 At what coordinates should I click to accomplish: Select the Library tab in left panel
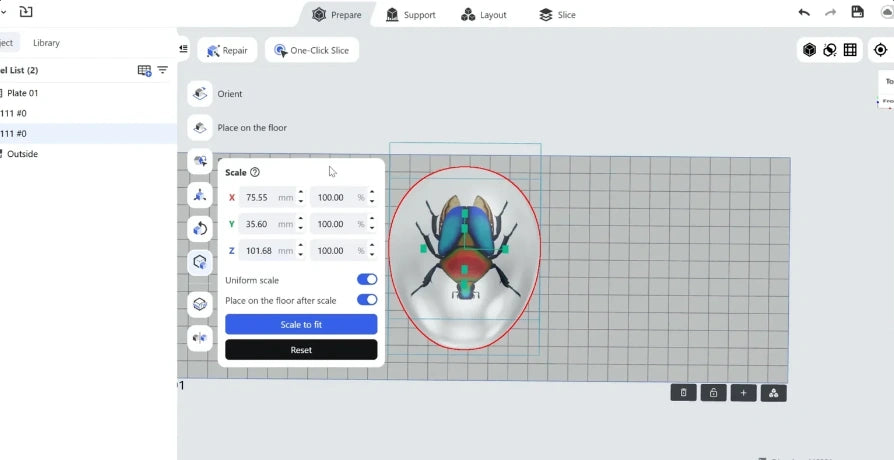click(x=46, y=43)
